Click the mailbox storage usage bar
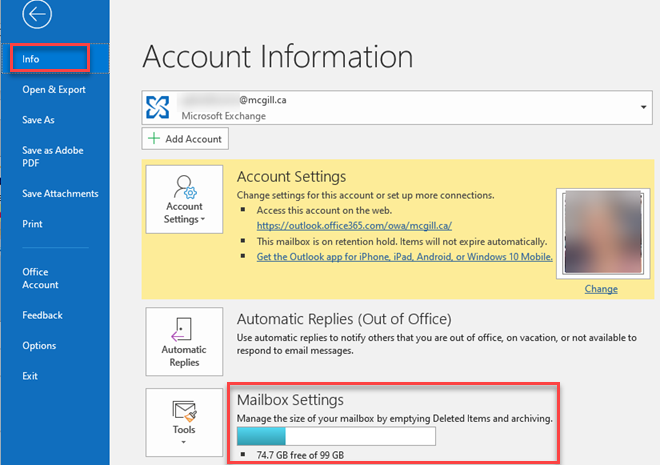 (336, 436)
